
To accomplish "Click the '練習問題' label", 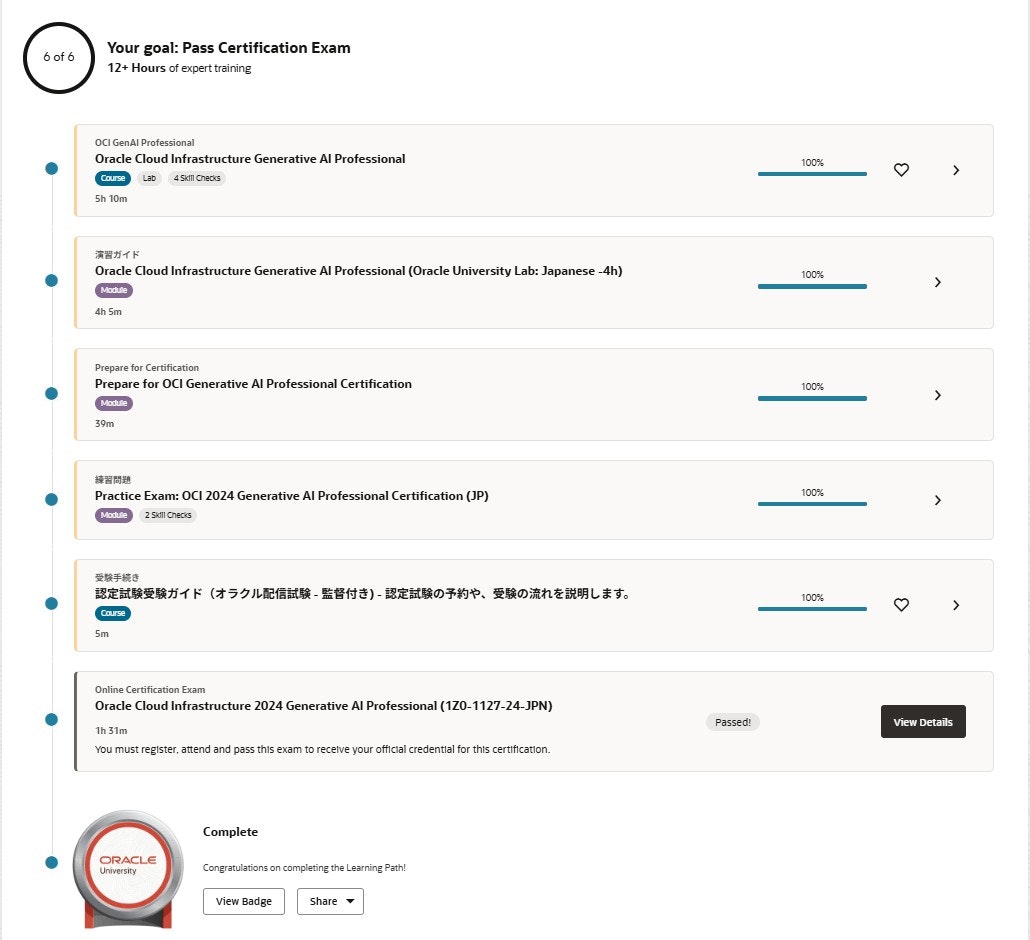I will pyautogui.click(x=113, y=480).
